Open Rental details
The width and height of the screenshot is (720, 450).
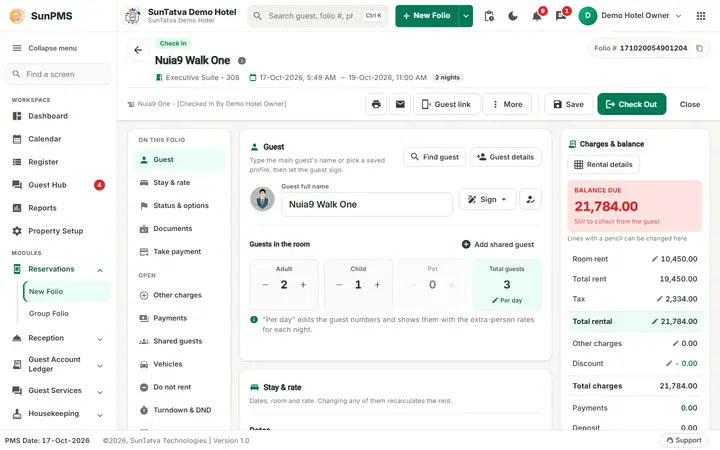pos(603,164)
